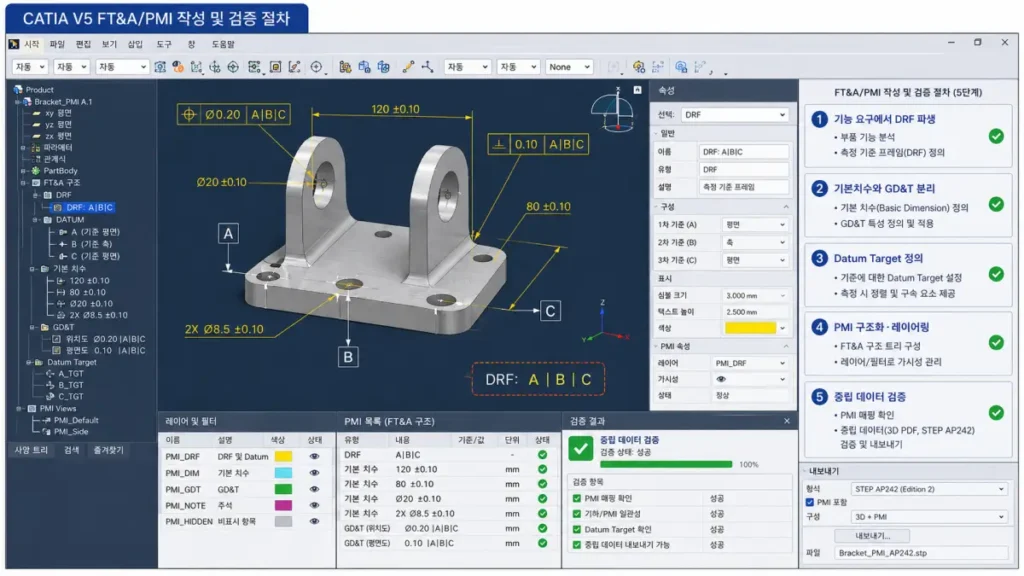Open the 형식 STEP AP242 dropdown

coord(929,489)
